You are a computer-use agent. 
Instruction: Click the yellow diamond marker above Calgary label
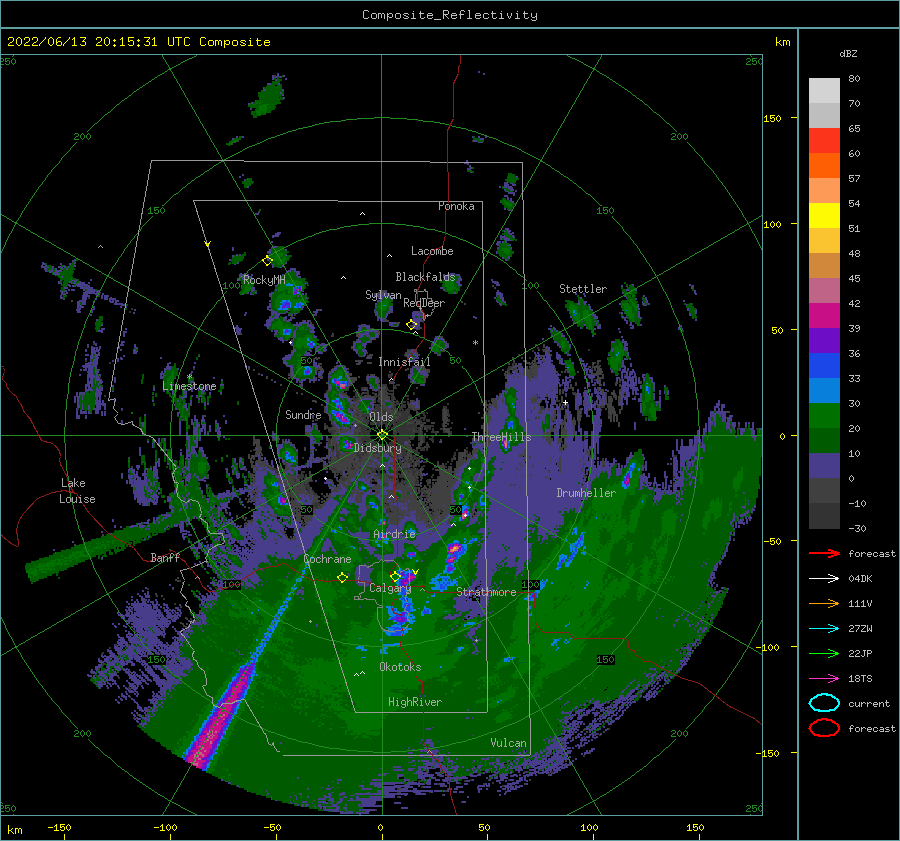click(395, 576)
